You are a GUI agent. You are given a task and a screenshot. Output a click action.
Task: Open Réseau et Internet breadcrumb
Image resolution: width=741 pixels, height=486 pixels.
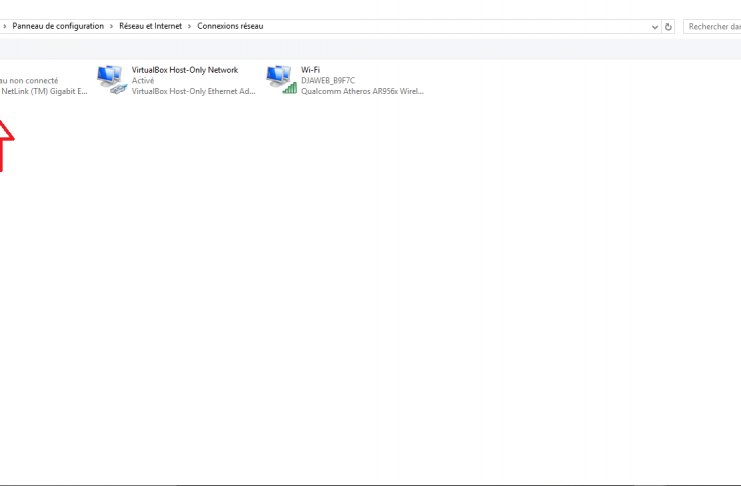[x=150, y=26]
